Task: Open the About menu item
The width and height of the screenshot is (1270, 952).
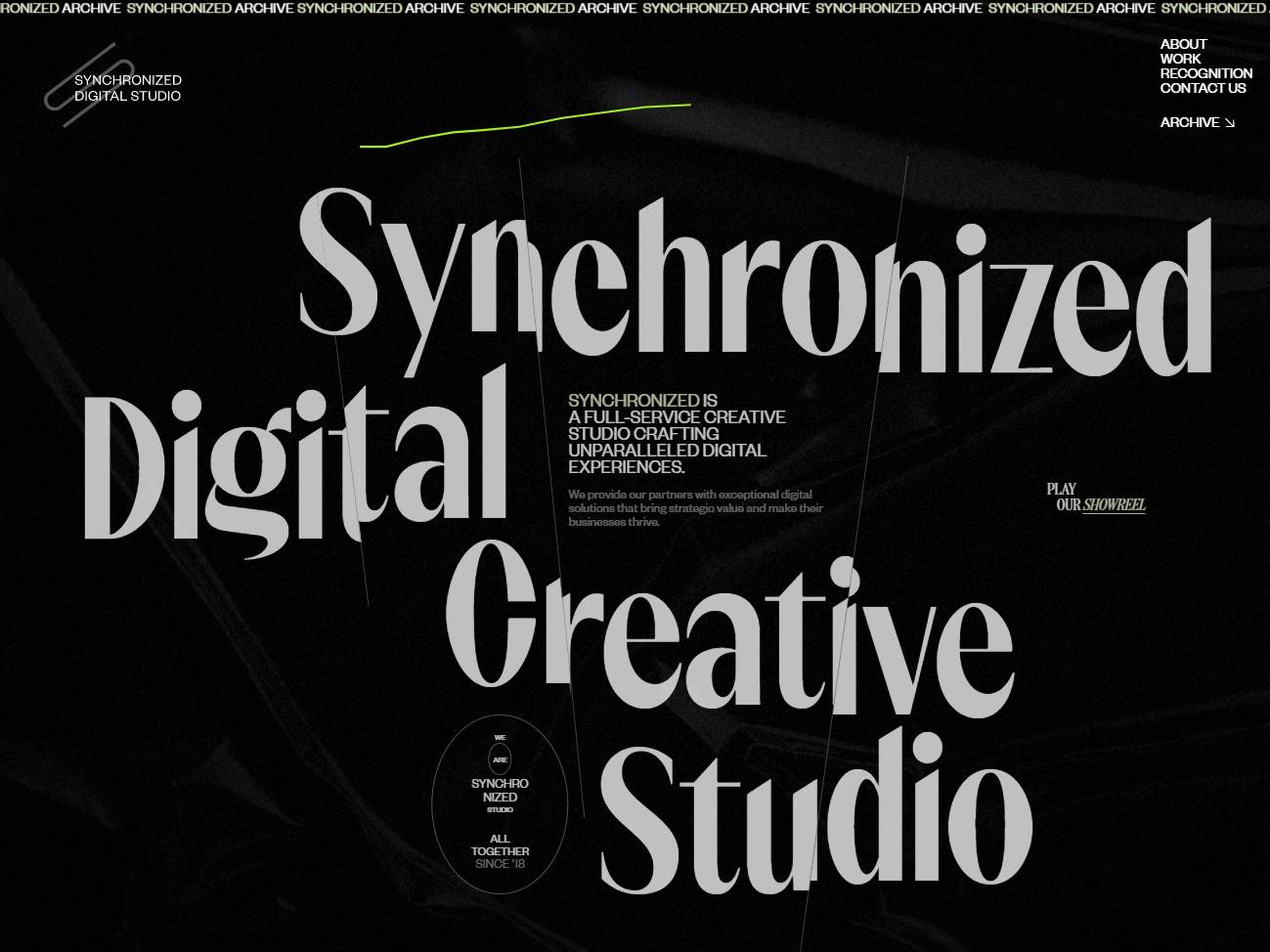Action: (x=1183, y=44)
